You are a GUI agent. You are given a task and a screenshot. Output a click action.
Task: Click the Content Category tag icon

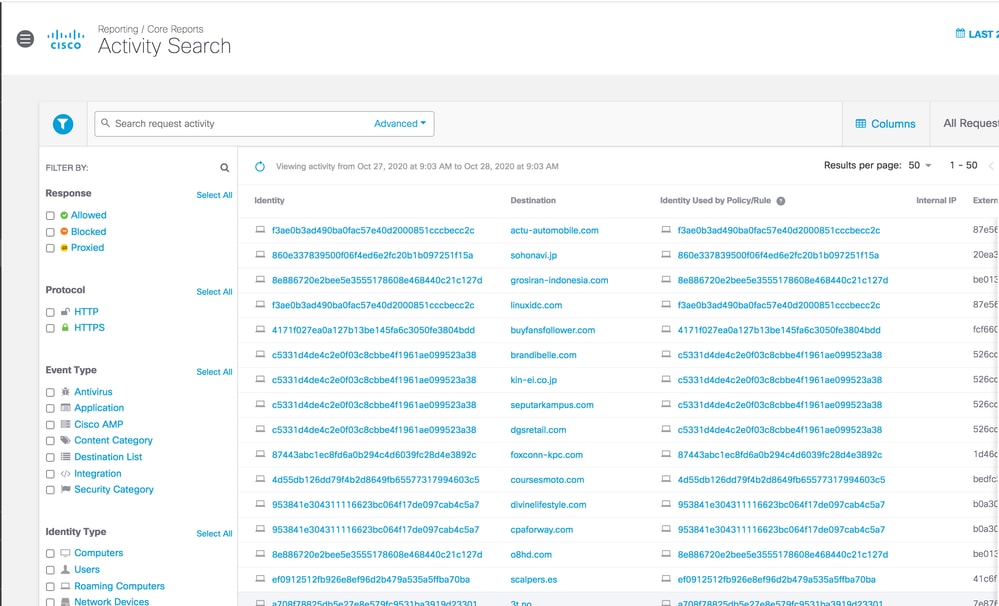pos(65,440)
